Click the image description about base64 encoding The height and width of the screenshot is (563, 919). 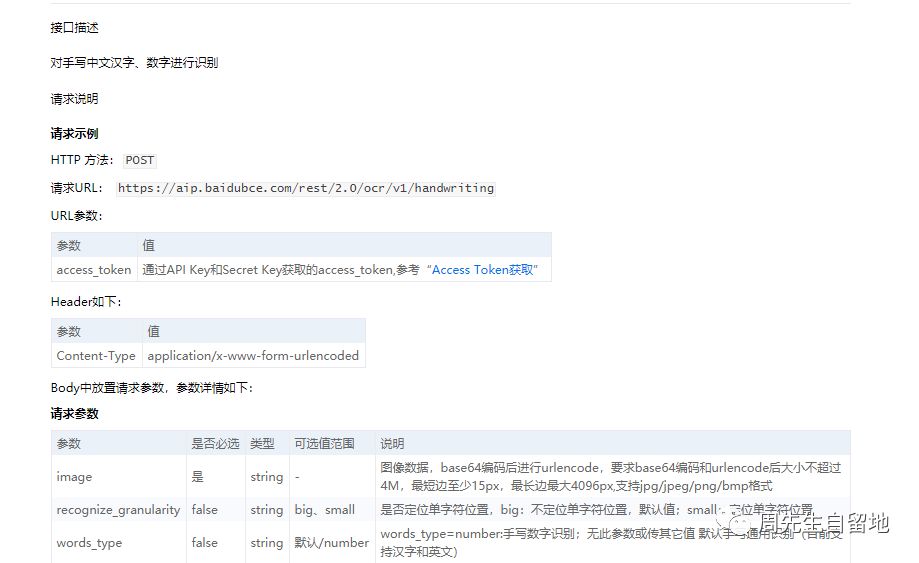(x=611, y=477)
